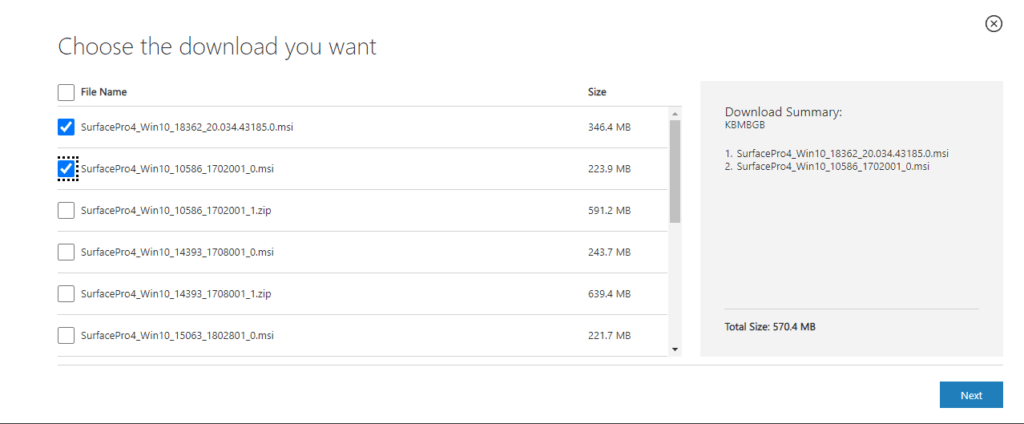Check SurfacePro4_Win10_14393_1708001_1.zip checkbox
1024x424 pixels.
[66, 294]
